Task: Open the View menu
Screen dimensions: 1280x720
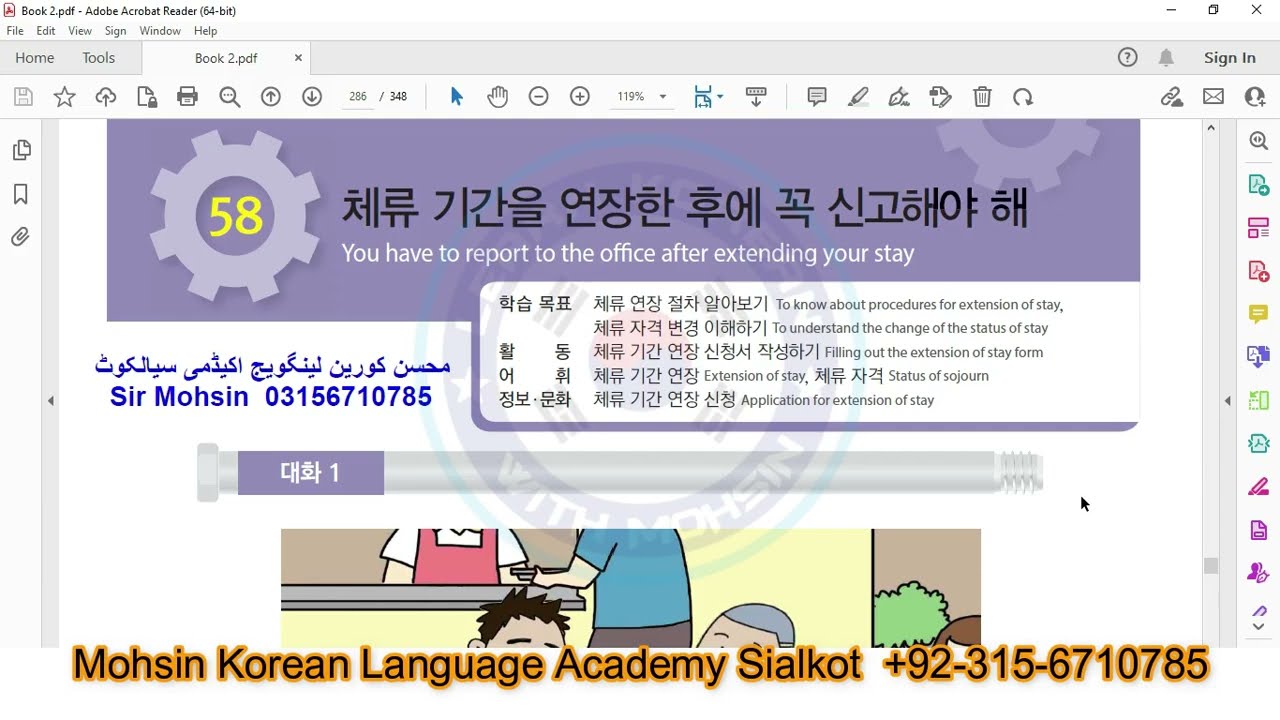Action: coord(80,31)
